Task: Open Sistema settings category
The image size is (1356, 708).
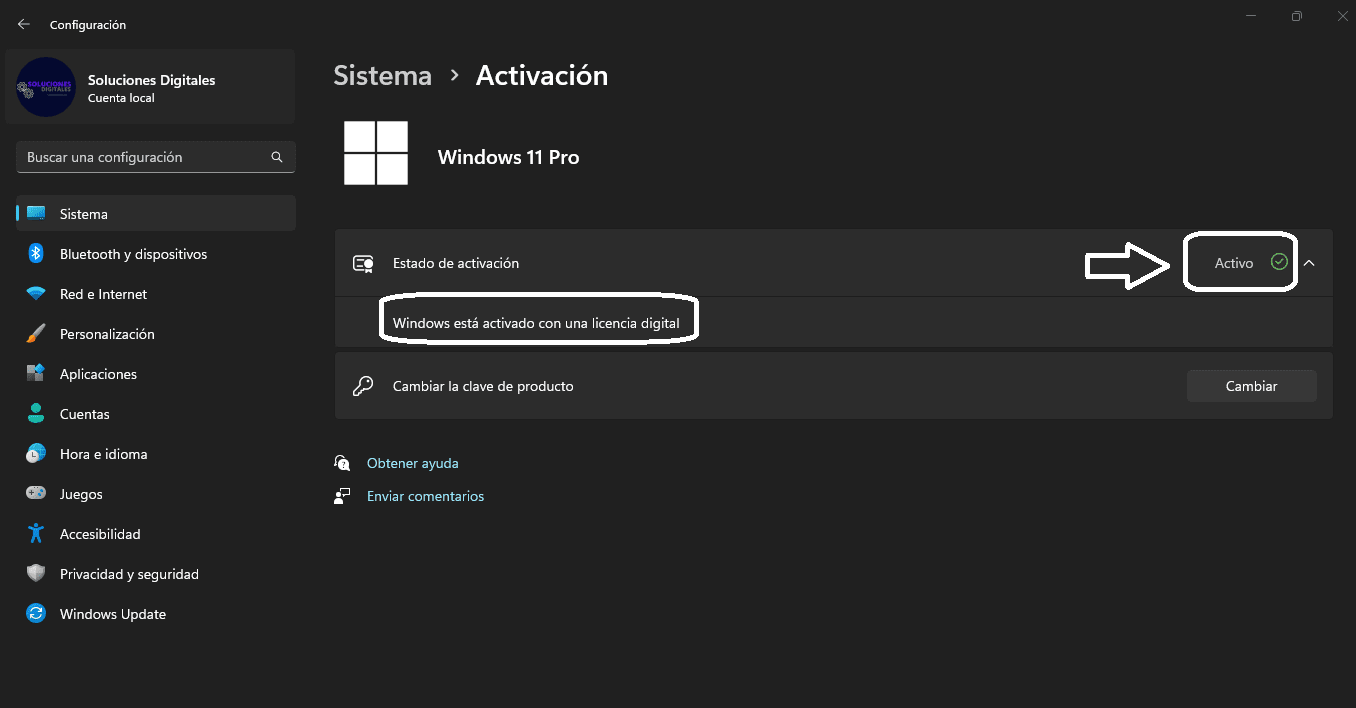Action: 156,214
